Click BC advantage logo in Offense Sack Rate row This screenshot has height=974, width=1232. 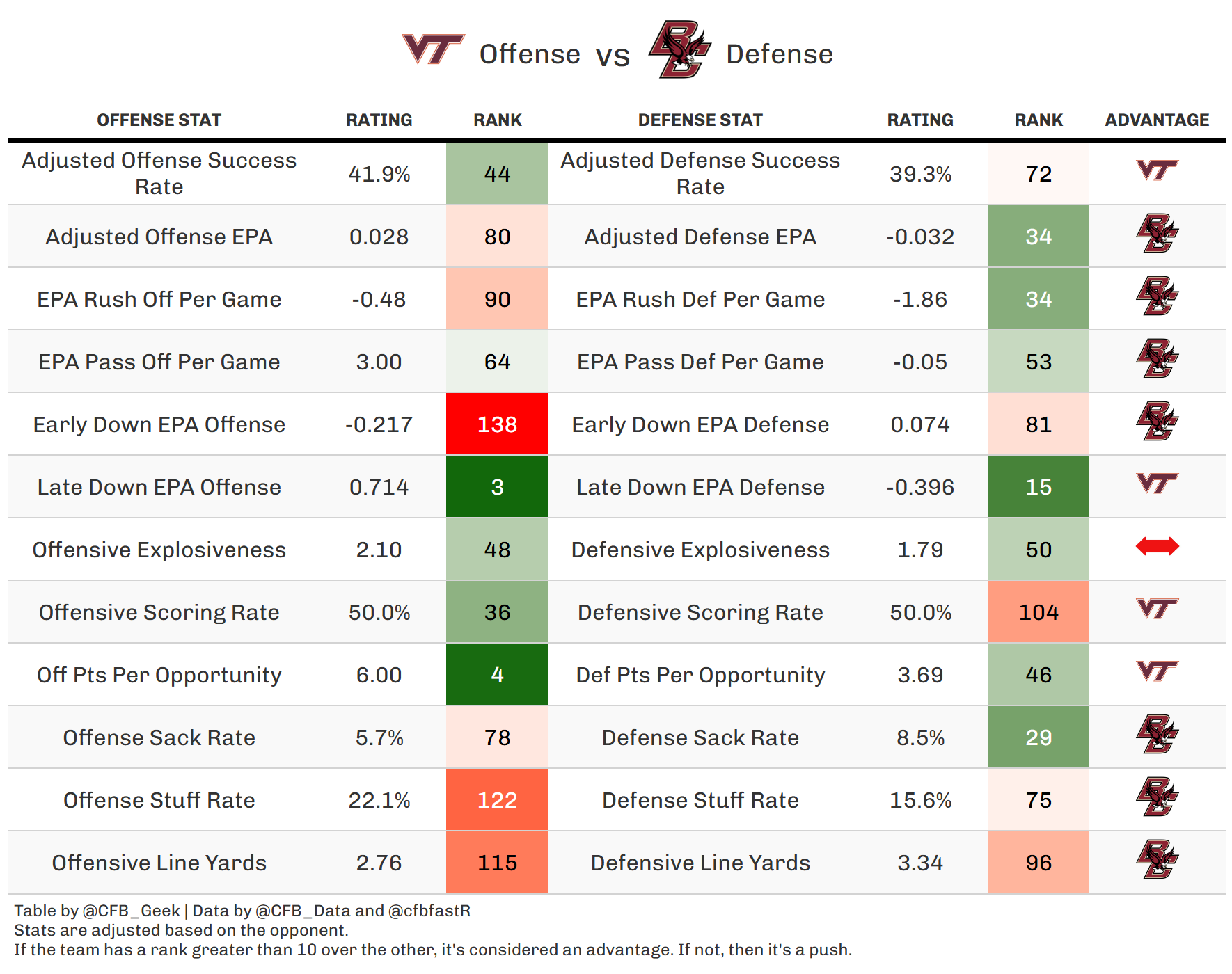click(1157, 734)
